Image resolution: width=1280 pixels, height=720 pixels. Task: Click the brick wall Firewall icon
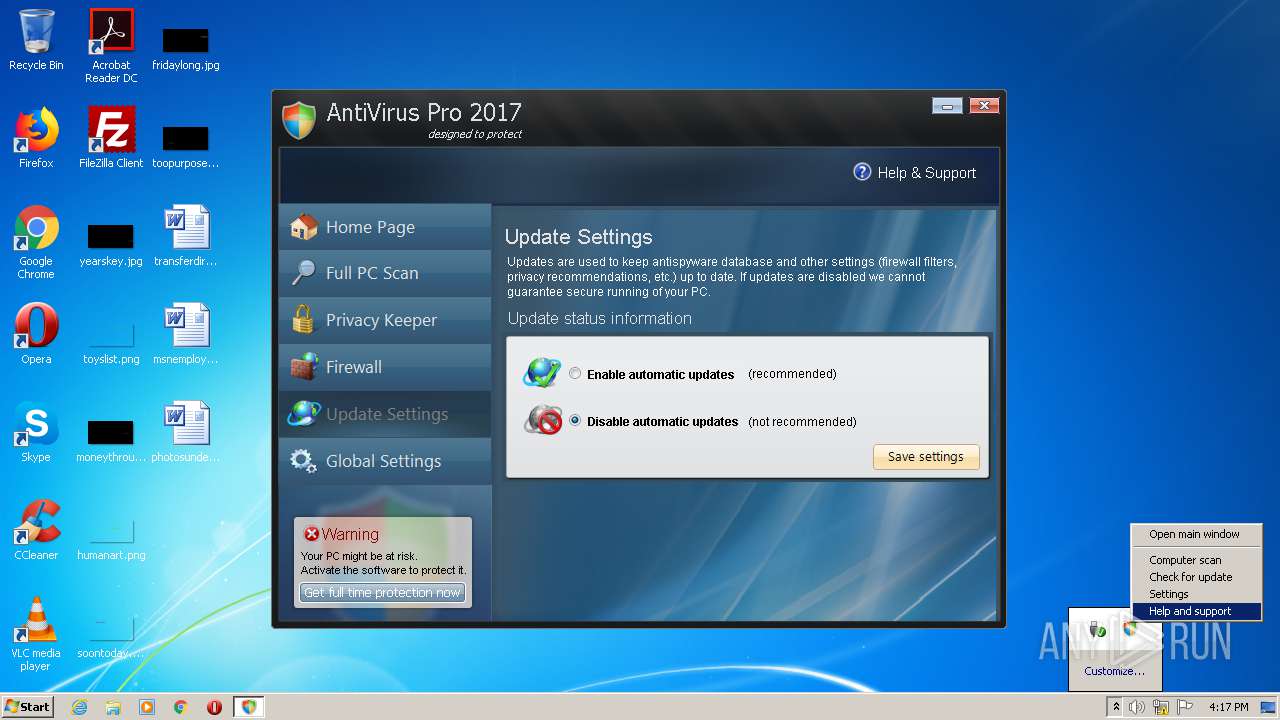pos(303,367)
